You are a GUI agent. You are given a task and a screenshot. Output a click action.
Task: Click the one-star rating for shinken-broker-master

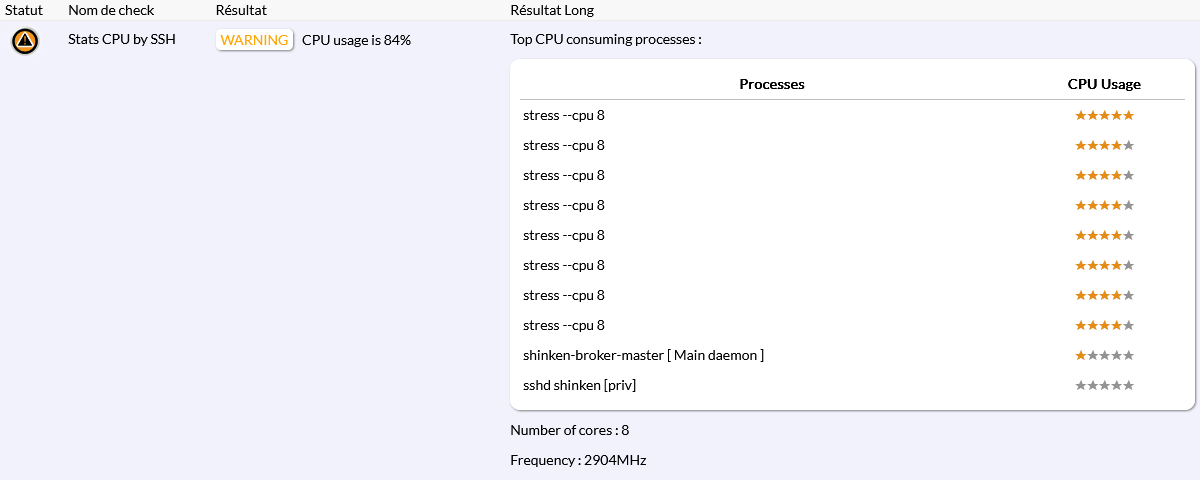point(1104,355)
